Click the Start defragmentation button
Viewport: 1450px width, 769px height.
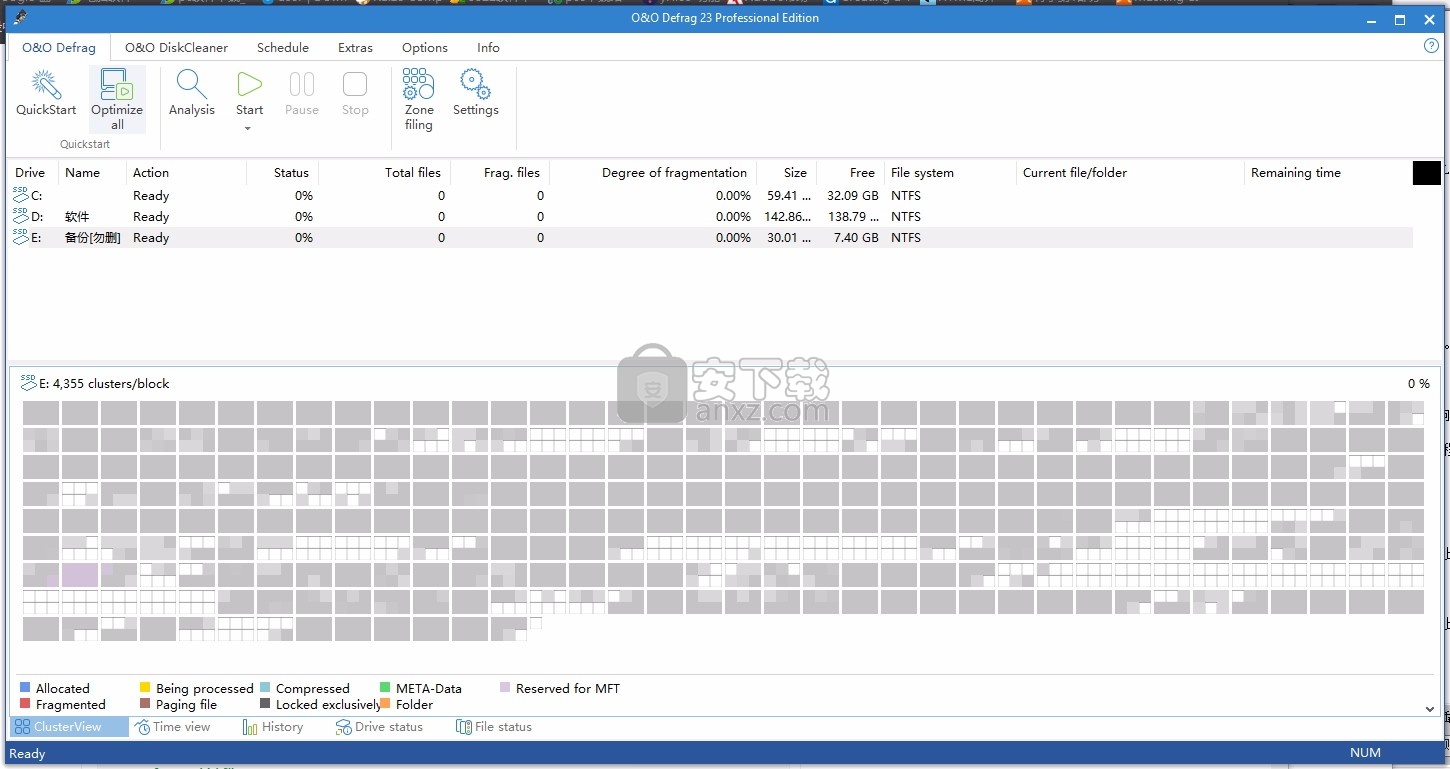pos(250,93)
